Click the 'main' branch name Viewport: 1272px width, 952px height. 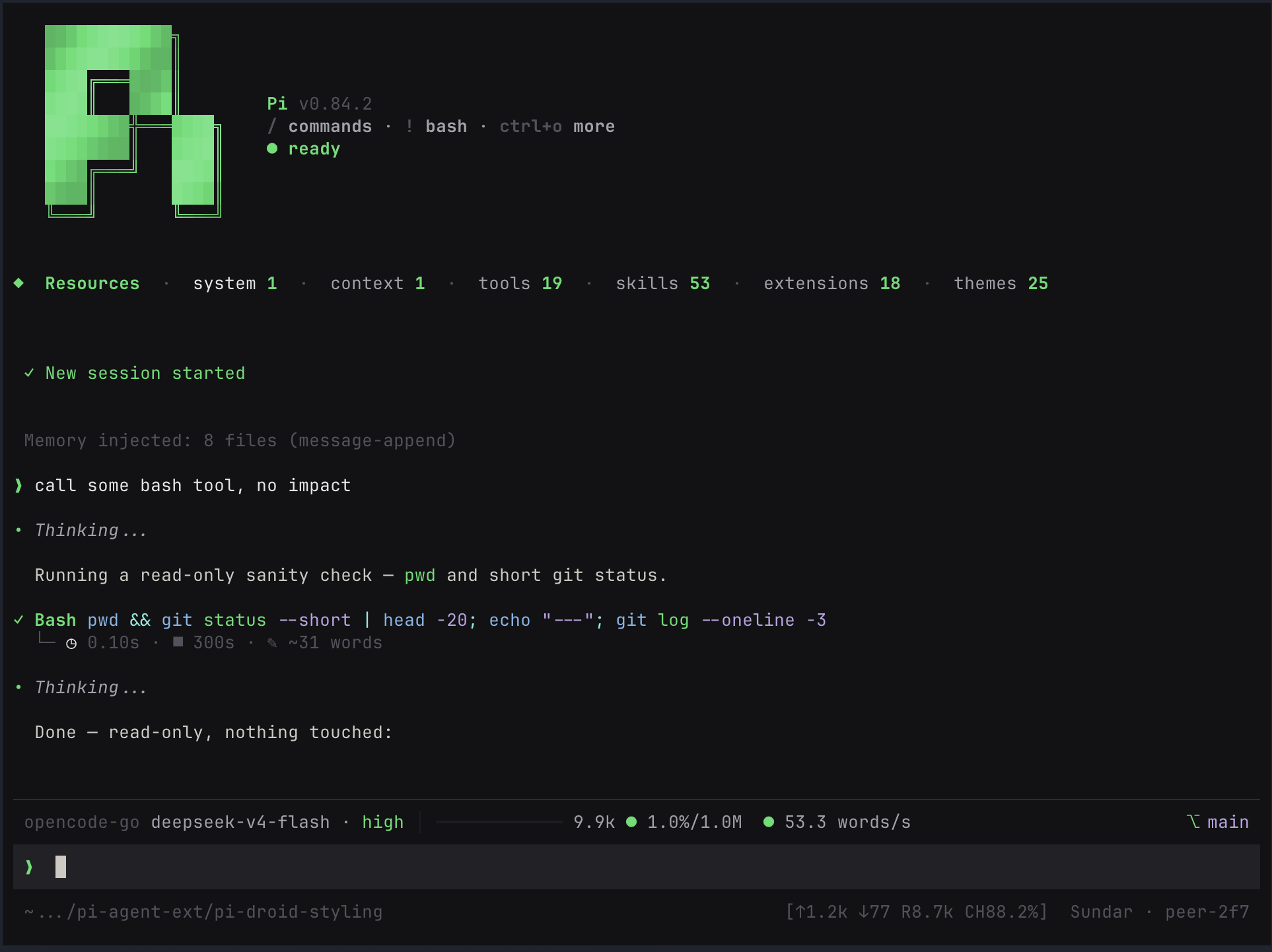pos(1228,823)
